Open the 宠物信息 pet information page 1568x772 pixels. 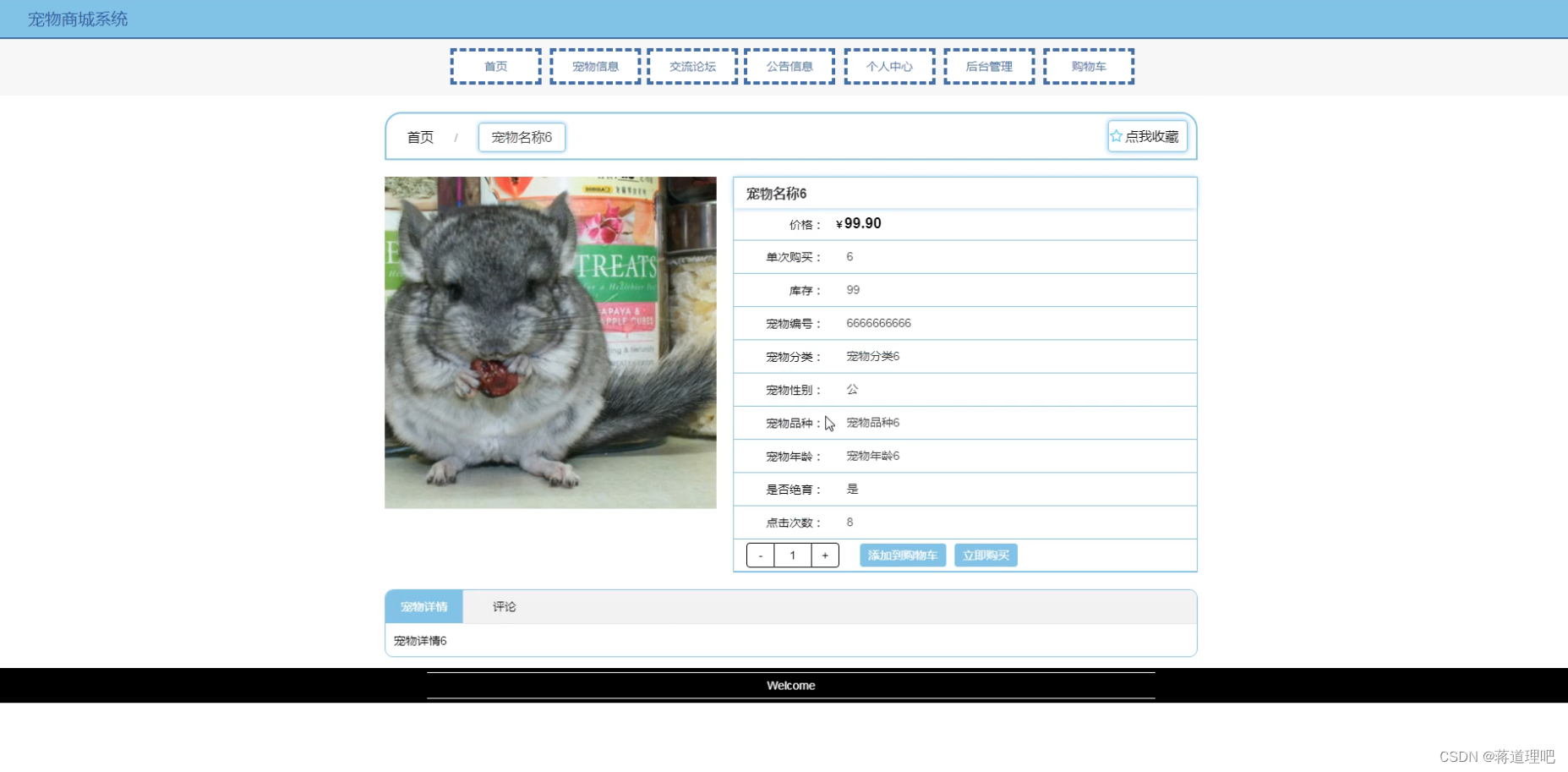click(594, 66)
